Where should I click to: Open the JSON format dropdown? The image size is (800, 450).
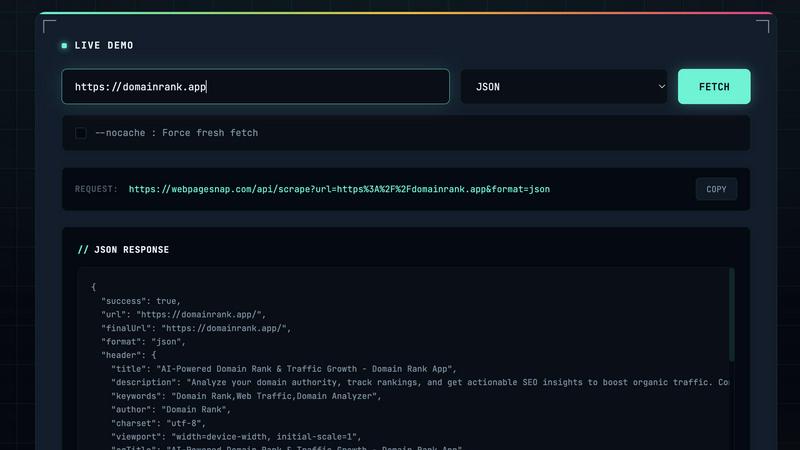tap(564, 87)
